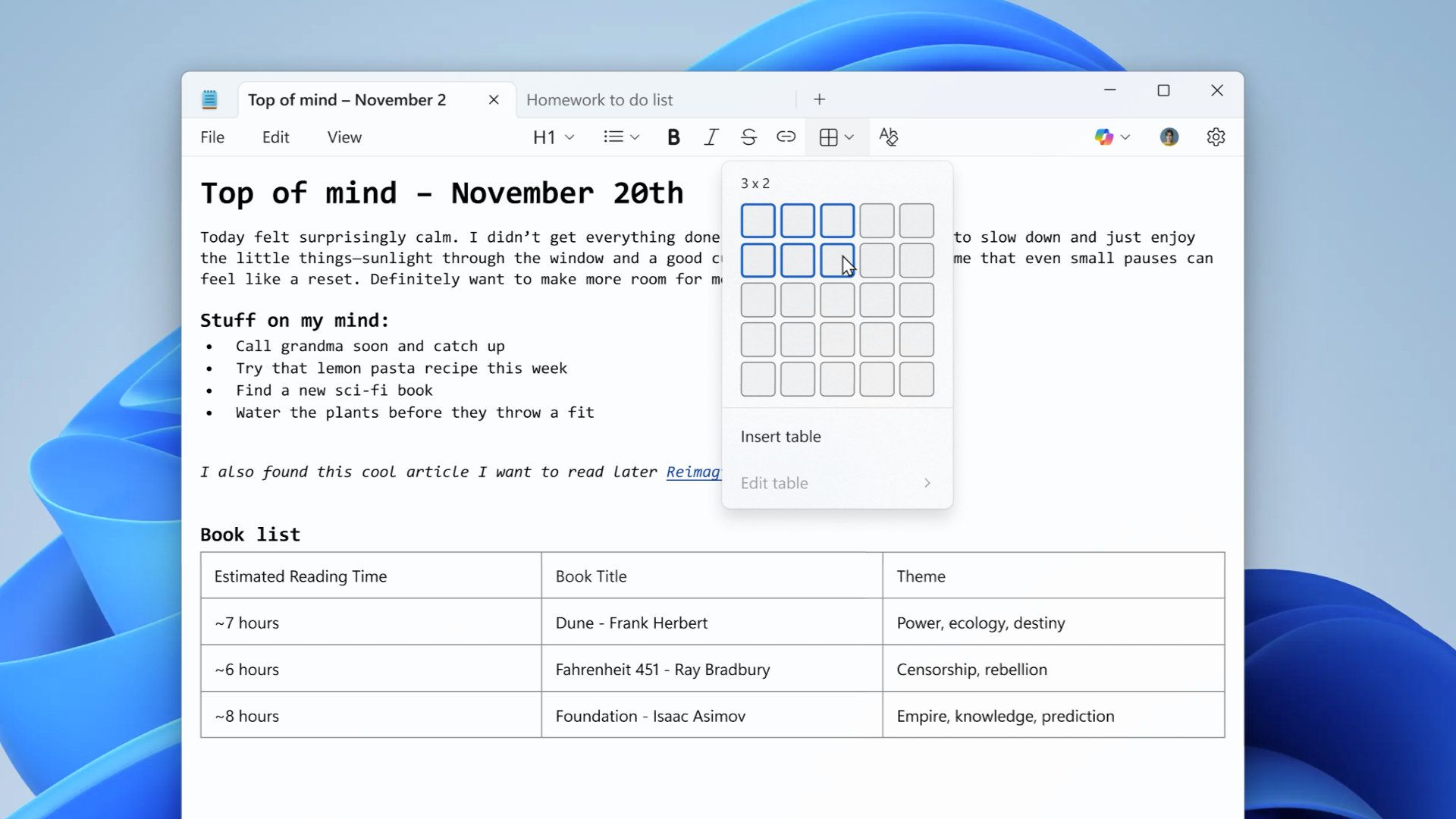Select a 3x2 cell in the table size grid
This screenshot has width=1456, height=819.
pyautogui.click(x=837, y=260)
